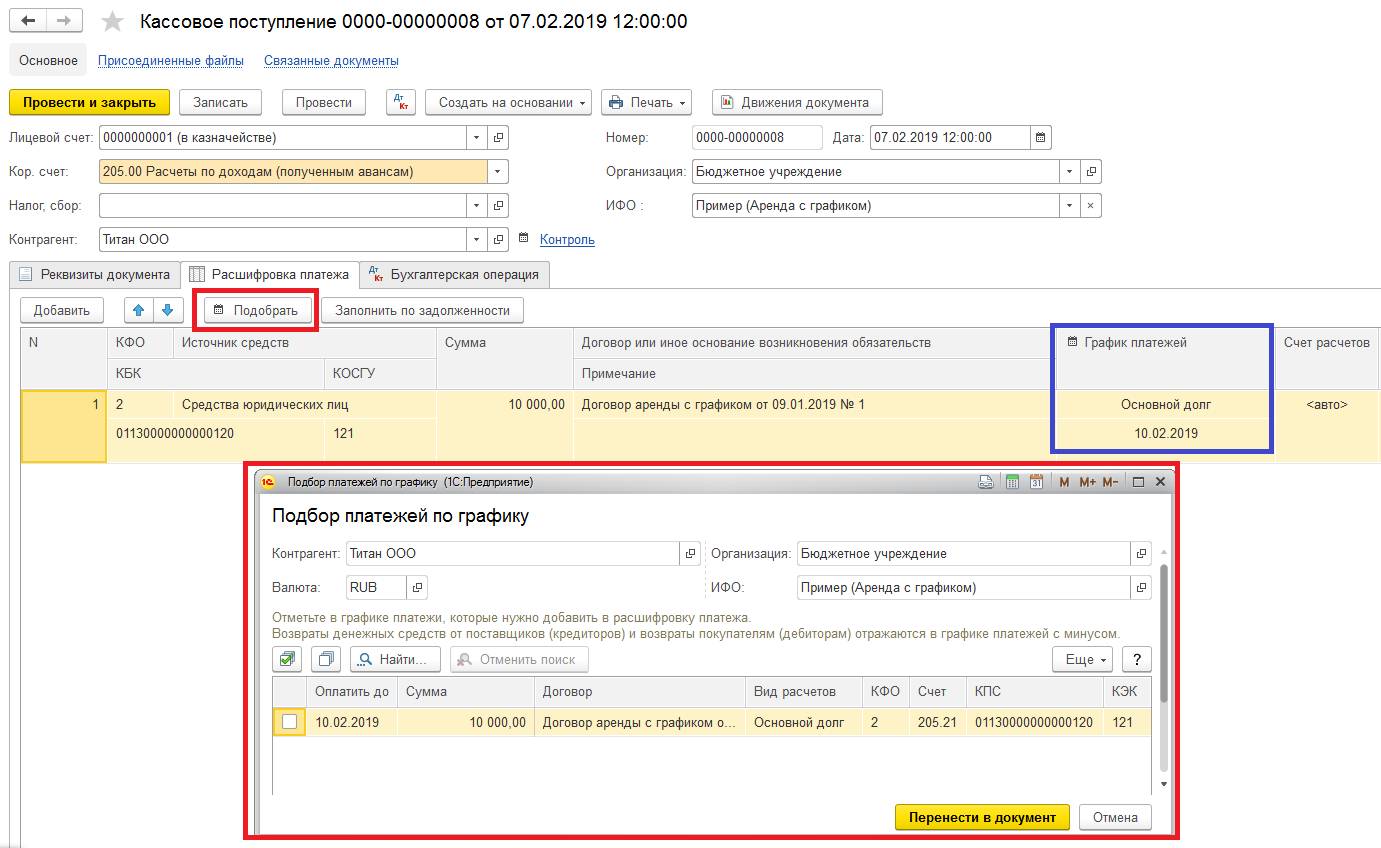Clear the ИФО field with the x button
The width and height of the screenshot is (1381, 848).
click(1091, 206)
